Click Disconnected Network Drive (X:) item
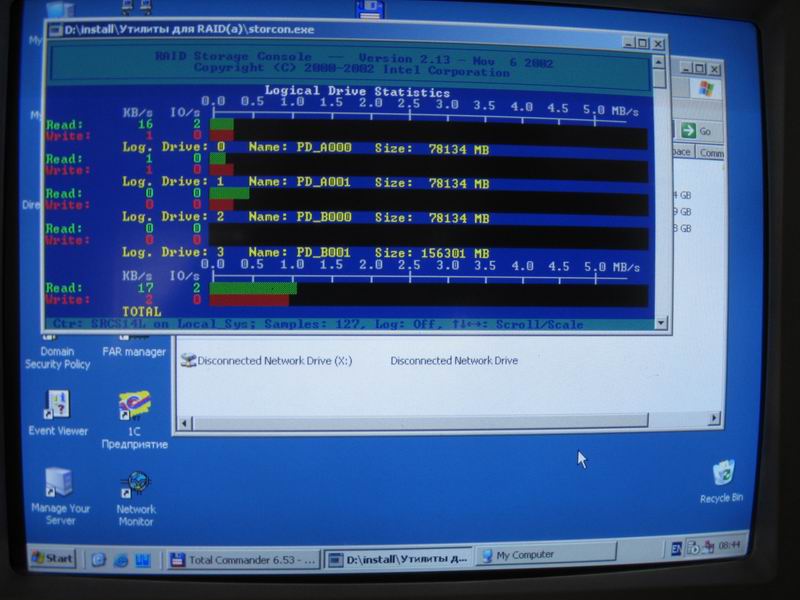800x600 pixels. pyautogui.click(x=267, y=360)
